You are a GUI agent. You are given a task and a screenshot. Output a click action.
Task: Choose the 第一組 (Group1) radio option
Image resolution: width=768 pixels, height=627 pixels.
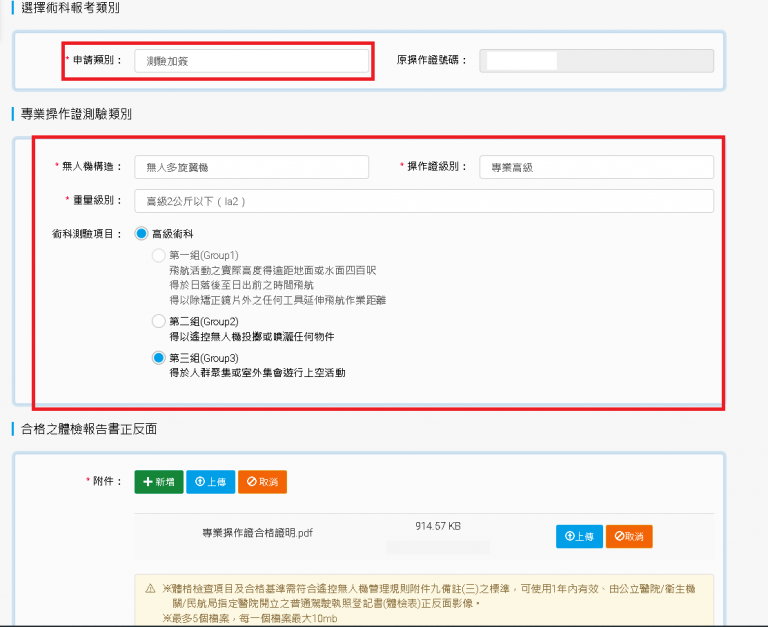click(158, 256)
